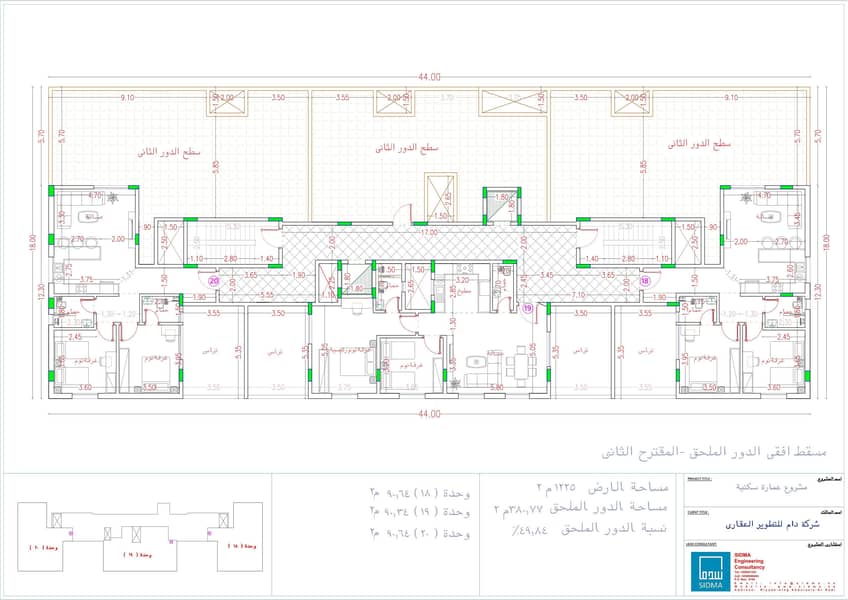This screenshot has width=848, height=600.
Task: Select legend line 'وحدة (١٩) ٩٠٫٣٤'
Action: coord(420,511)
